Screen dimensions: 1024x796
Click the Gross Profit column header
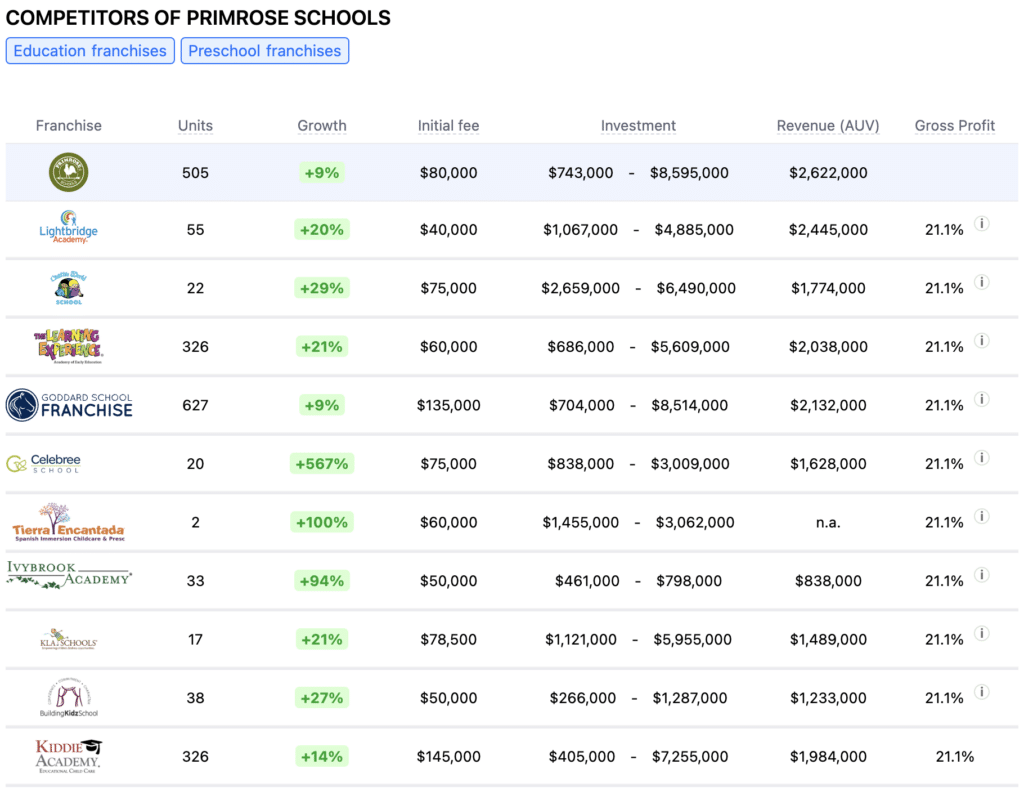[955, 125]
